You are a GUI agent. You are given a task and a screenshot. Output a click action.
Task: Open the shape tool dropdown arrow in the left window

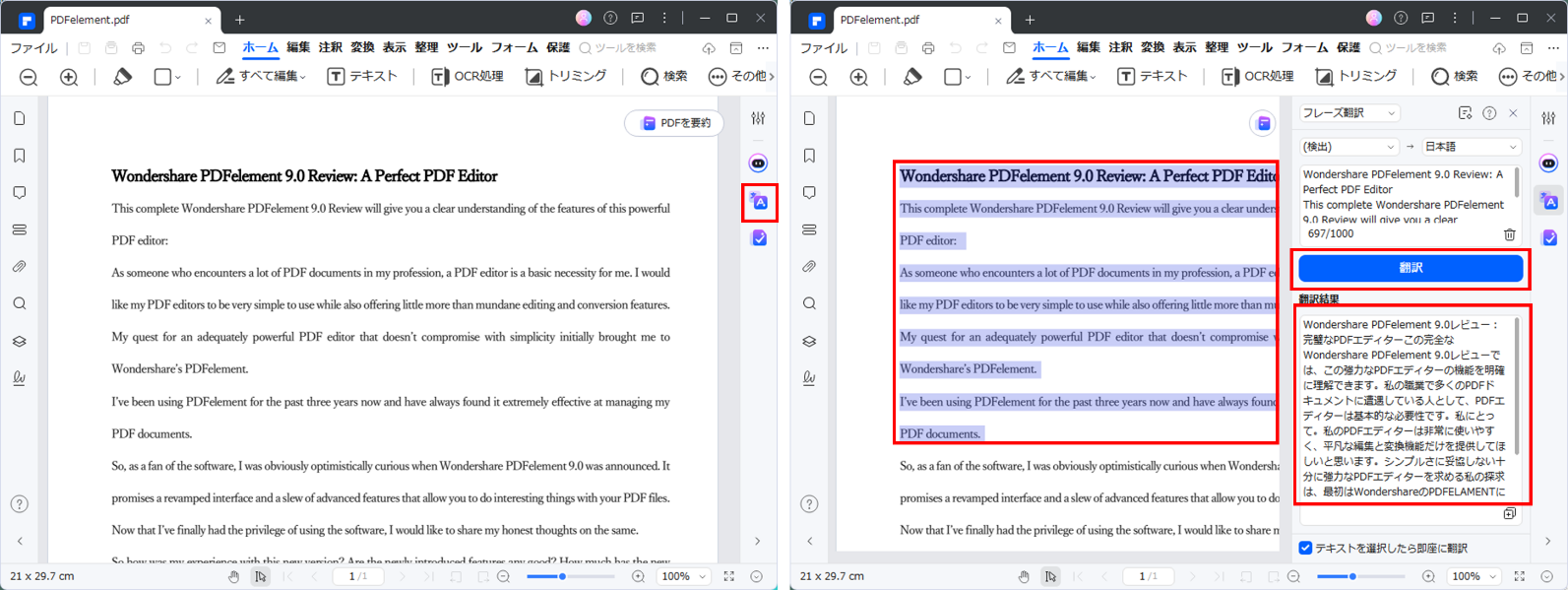click(x=178, y=77)
